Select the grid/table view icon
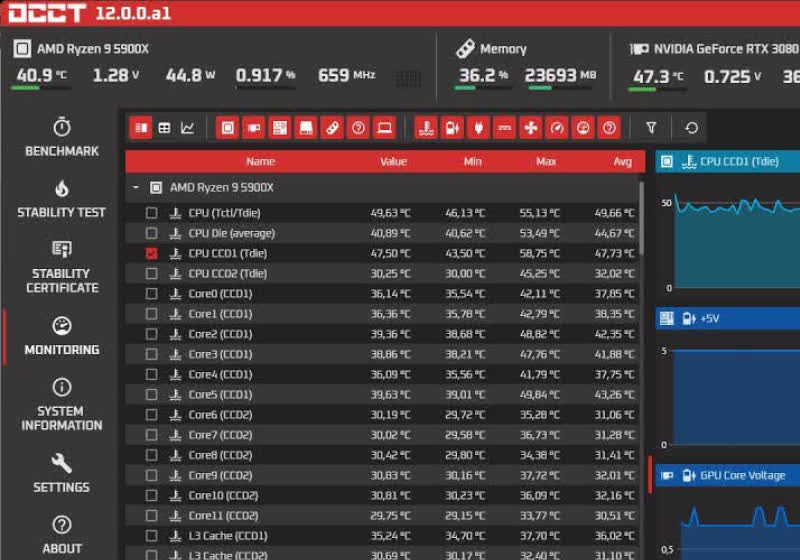 click(x=164, y=128)
